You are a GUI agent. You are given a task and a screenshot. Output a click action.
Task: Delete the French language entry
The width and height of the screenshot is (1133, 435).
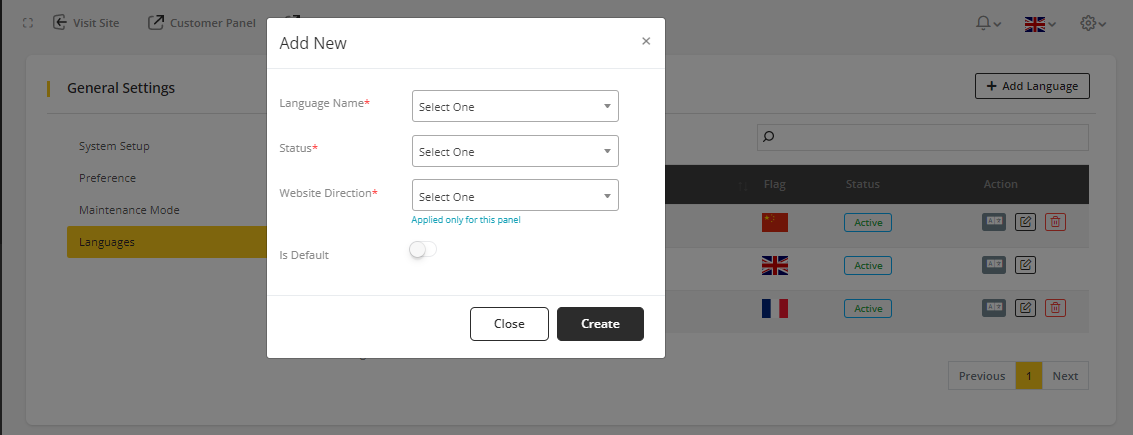coord(1055,308)
